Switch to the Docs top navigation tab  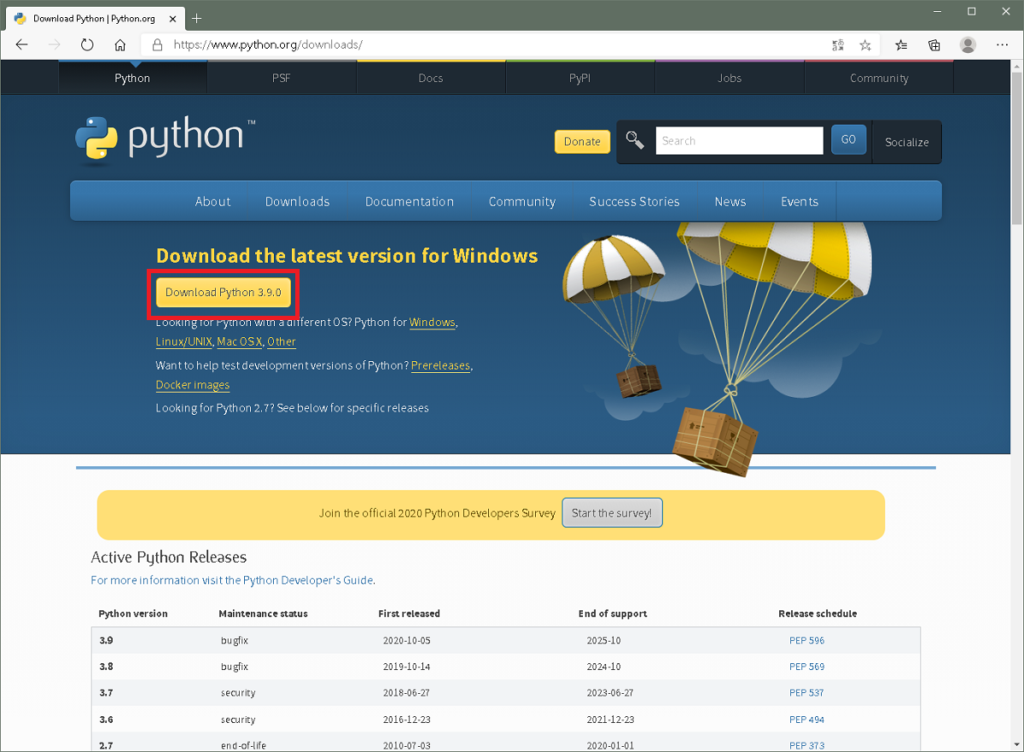pos(431,78)
